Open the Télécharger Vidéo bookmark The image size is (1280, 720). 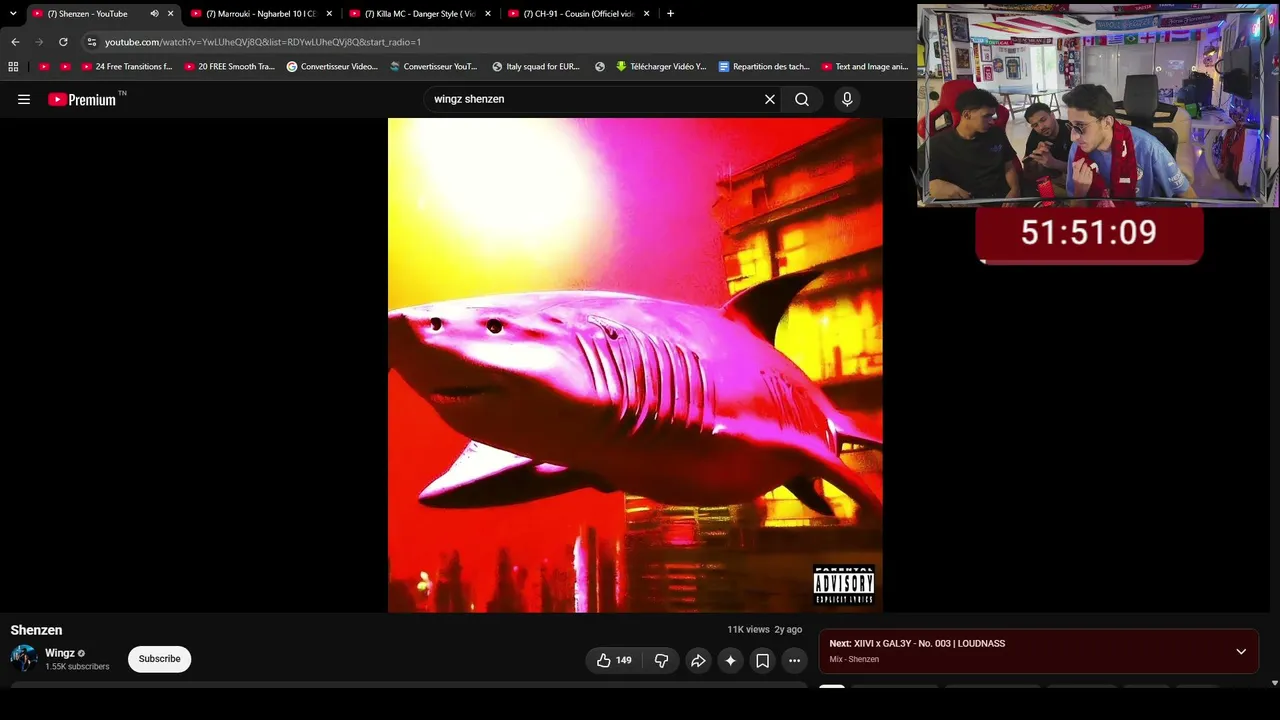[661, 67]
